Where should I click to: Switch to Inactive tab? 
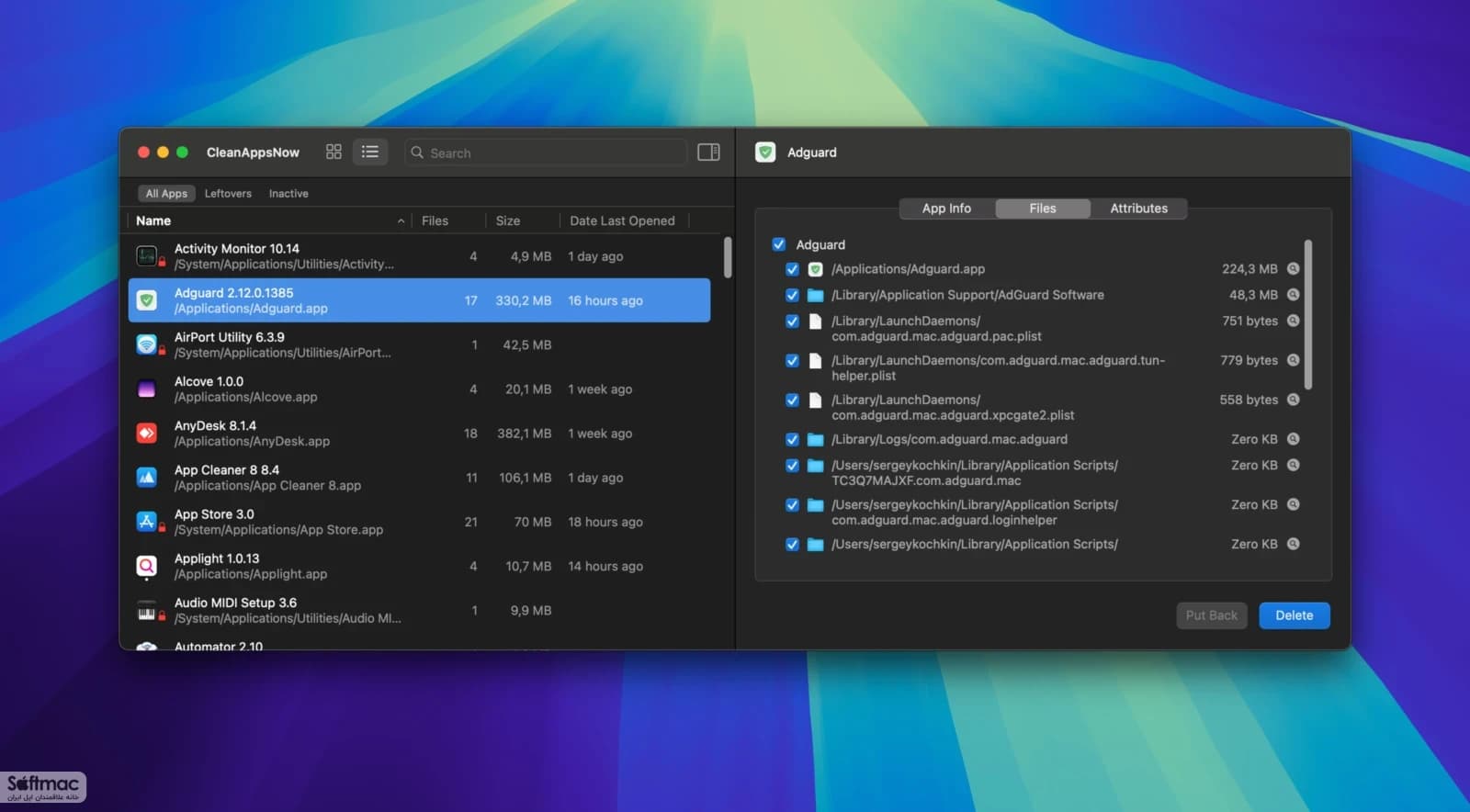coord(288,194)
